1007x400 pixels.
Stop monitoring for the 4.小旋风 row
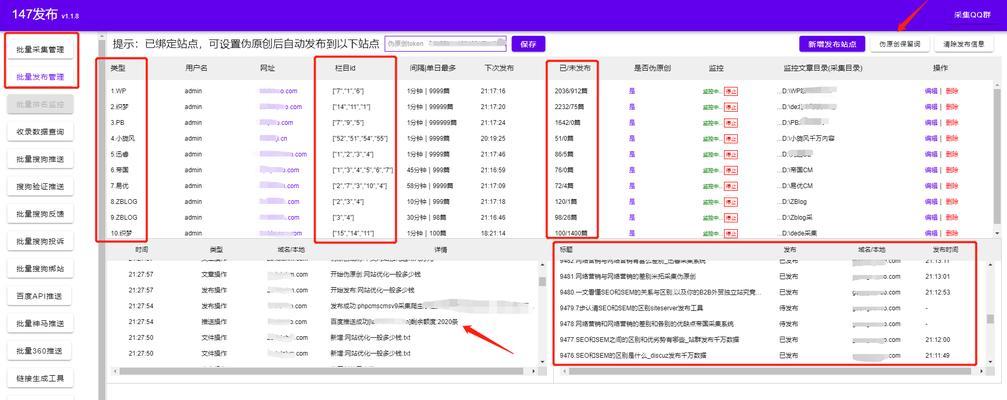click(x=731, y=139)
